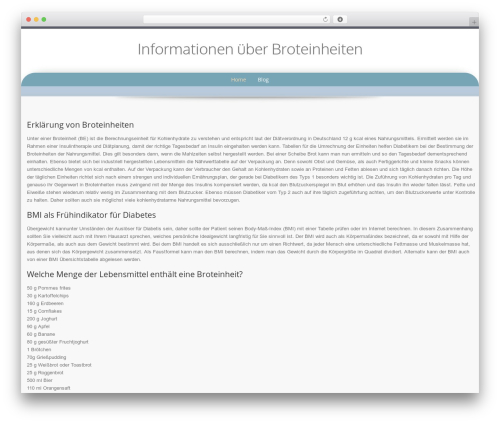Screen dimensions: 500x423
Task: Click list entry '60 g Banane'
Action: [x=41, y=334]
